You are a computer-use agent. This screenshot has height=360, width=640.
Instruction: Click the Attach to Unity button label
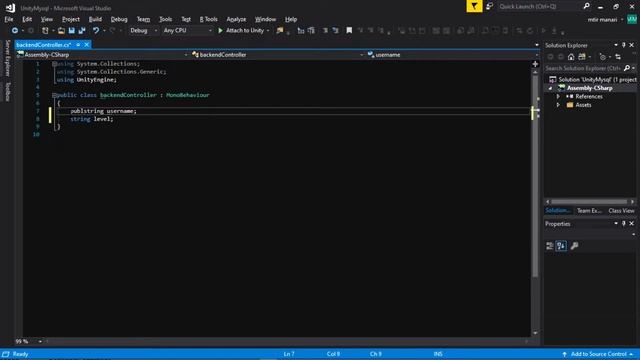tap(245, 31)
